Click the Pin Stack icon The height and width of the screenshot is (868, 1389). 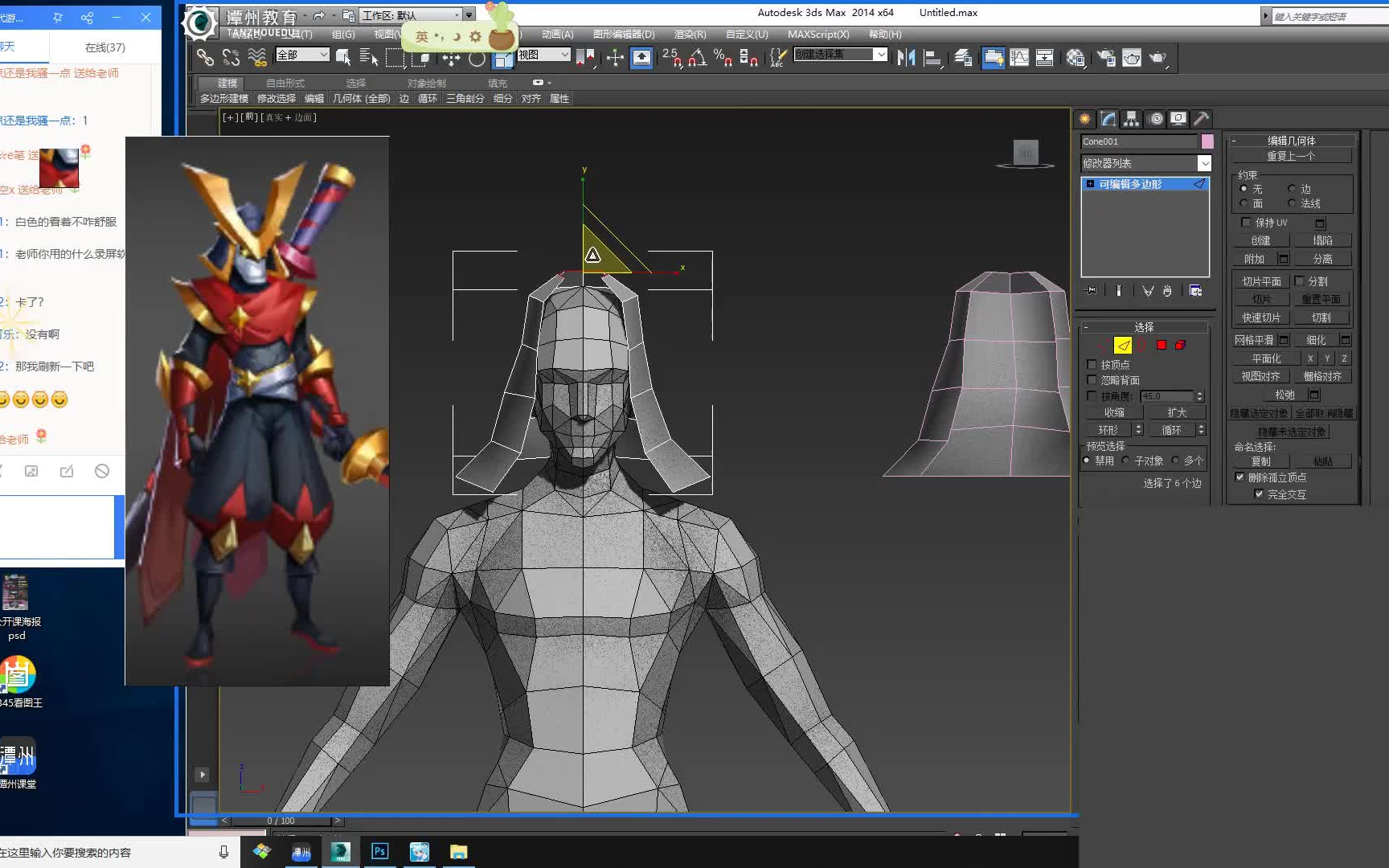tap(1091, 291)
